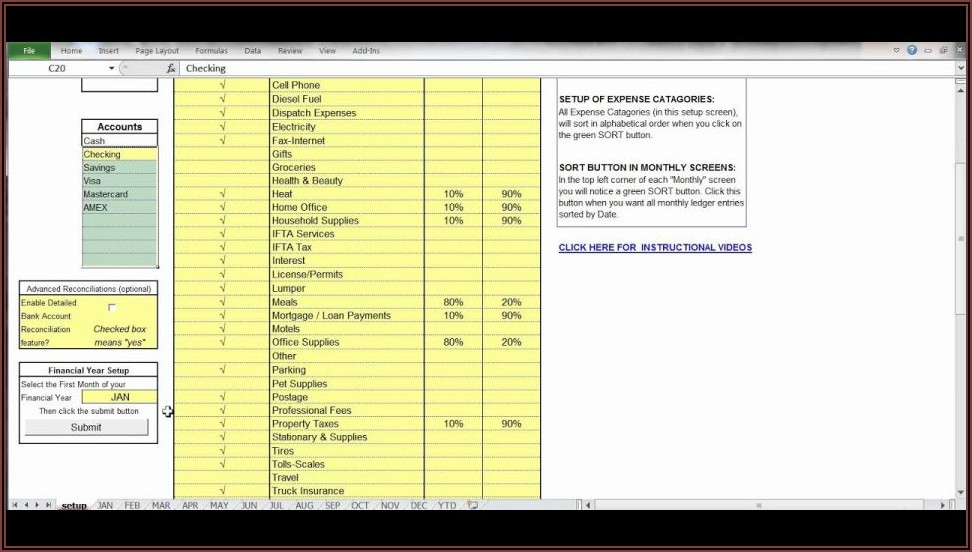This screenshot has height=552, width=972.
Task: Click the formula bar containing Checking
Action: 567,68
